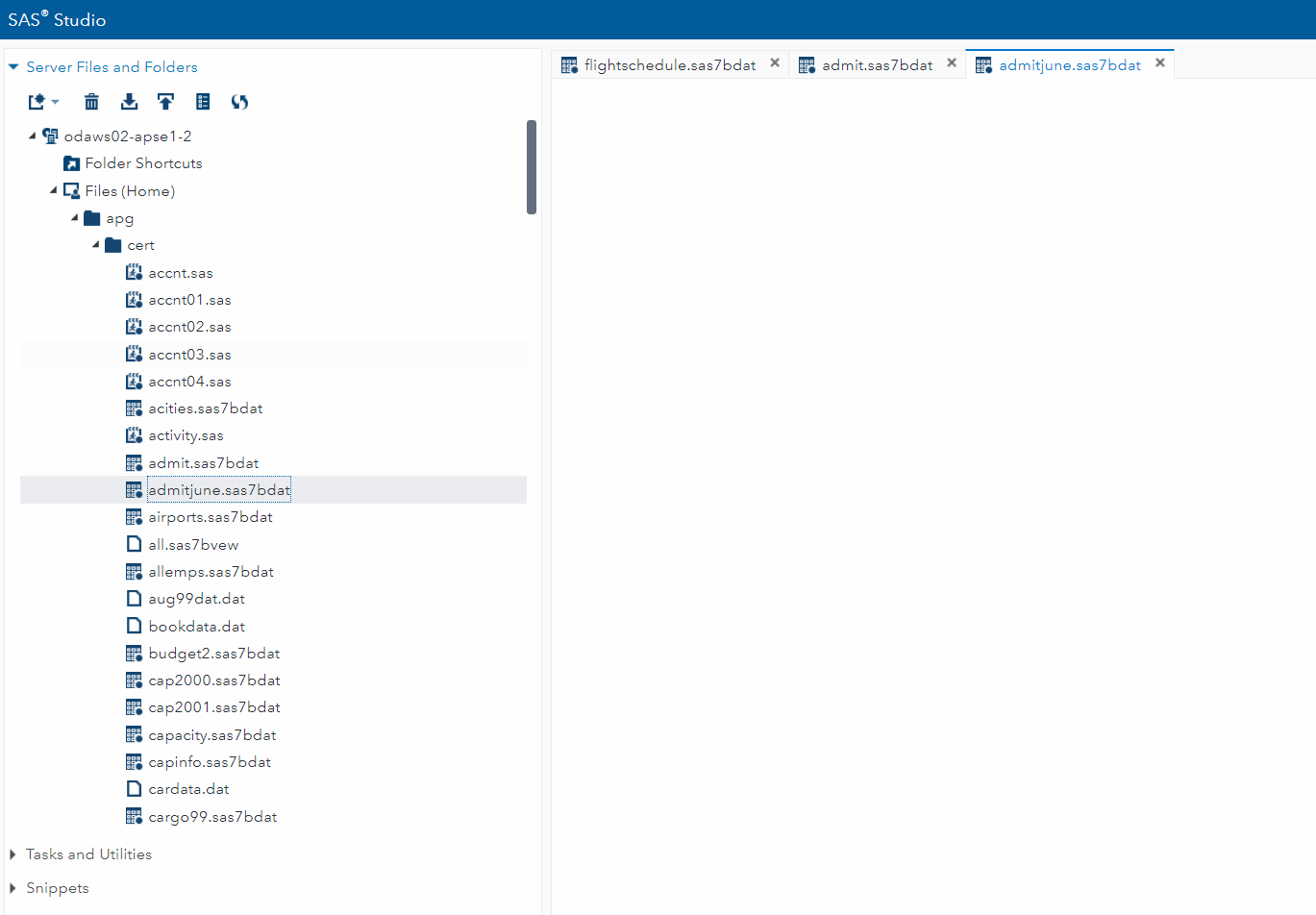Select the bookdata.dat file
1316x915 pixels.
197,626
